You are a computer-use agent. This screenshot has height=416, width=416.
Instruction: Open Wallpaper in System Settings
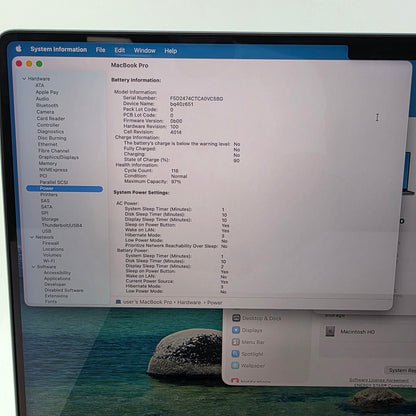click(248, 366)
